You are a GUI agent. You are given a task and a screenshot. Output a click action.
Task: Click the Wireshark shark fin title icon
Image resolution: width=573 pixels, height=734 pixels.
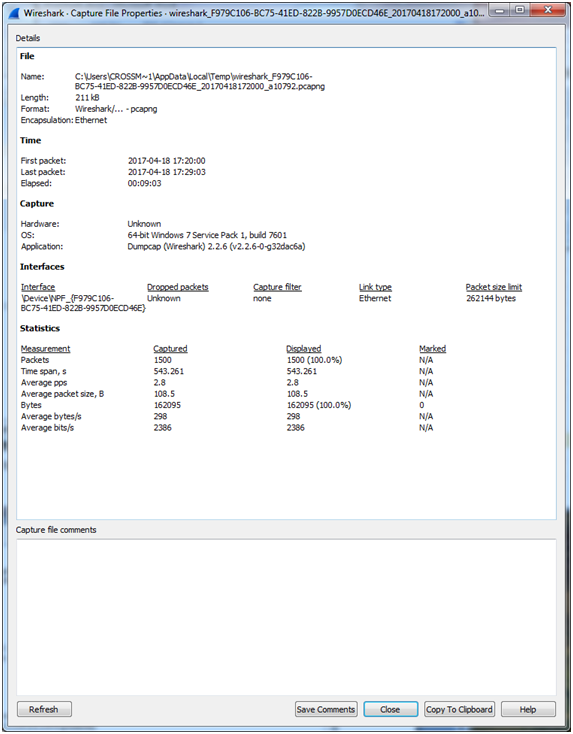(14, 13)
